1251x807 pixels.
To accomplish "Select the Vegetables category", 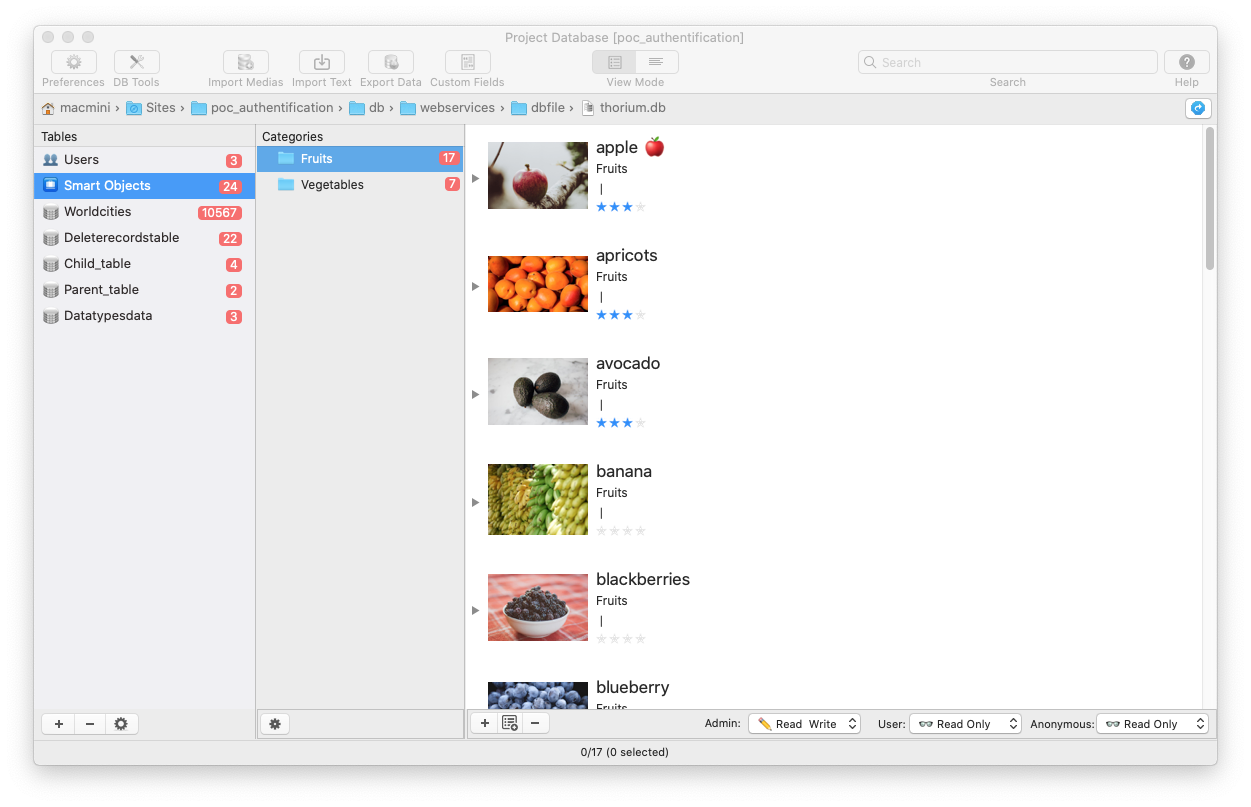I will (x=332, y=185).
